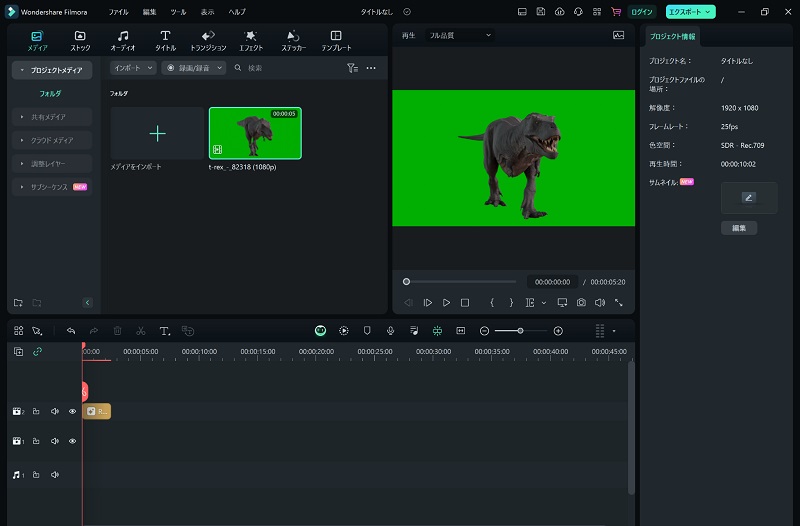The width and height of the screenshot is (800, 526).
Task: Open the ヘルプ menu
Action: (x=237, y=12)
